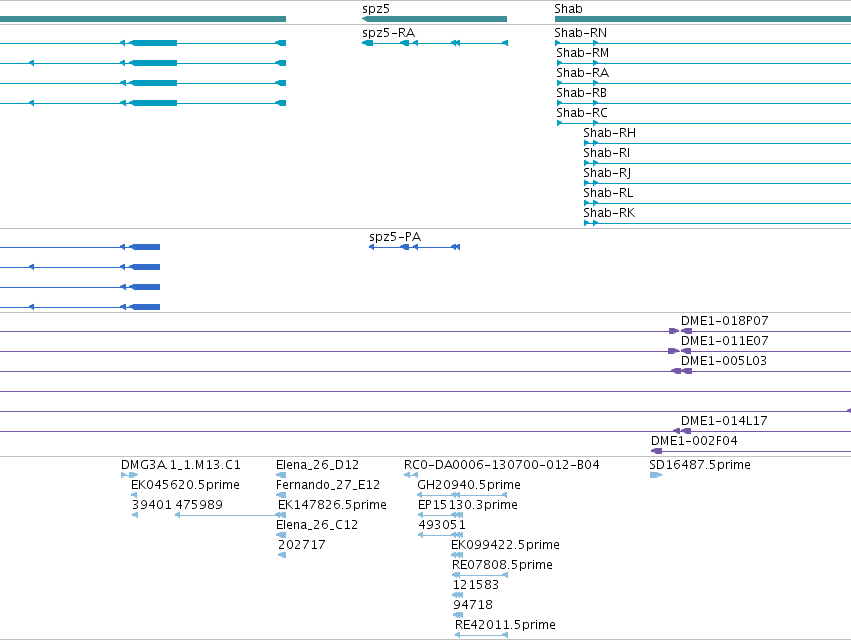Click the 493051 feature label

tap(442, 525)
